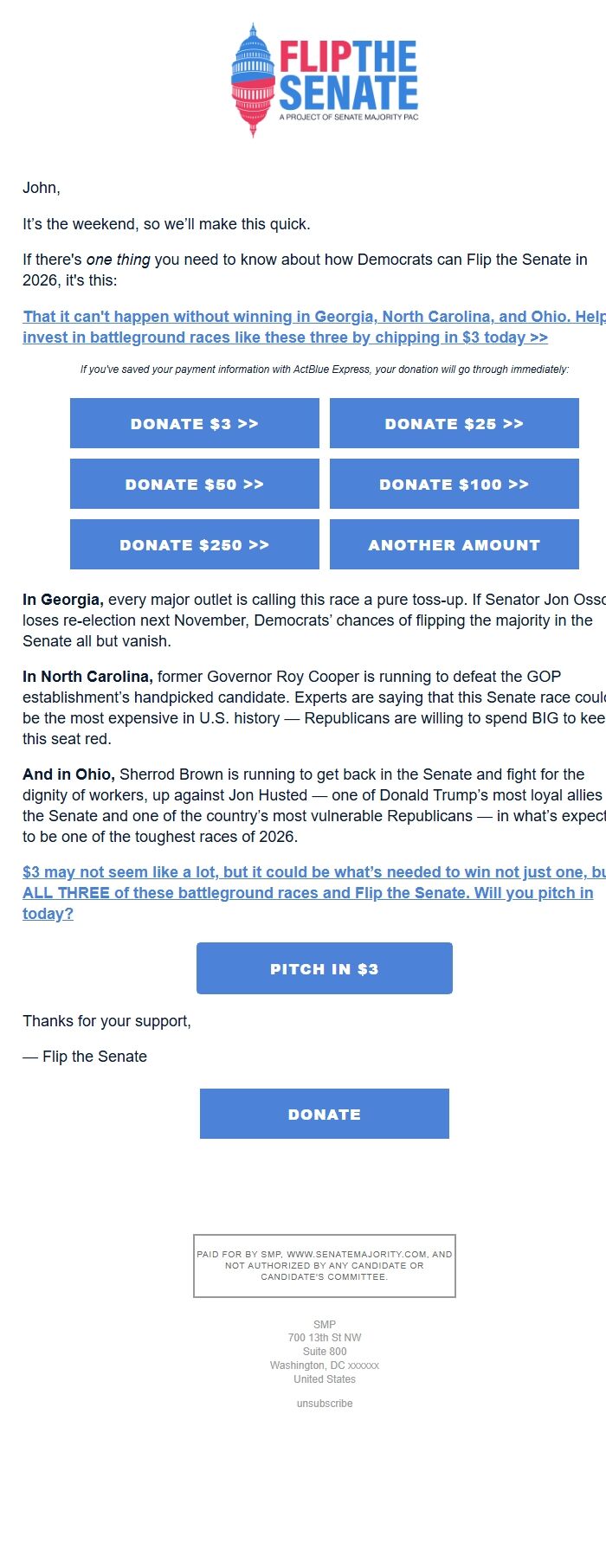
Task: Click the Pitch In $3 button
Action: coord(324,967)
